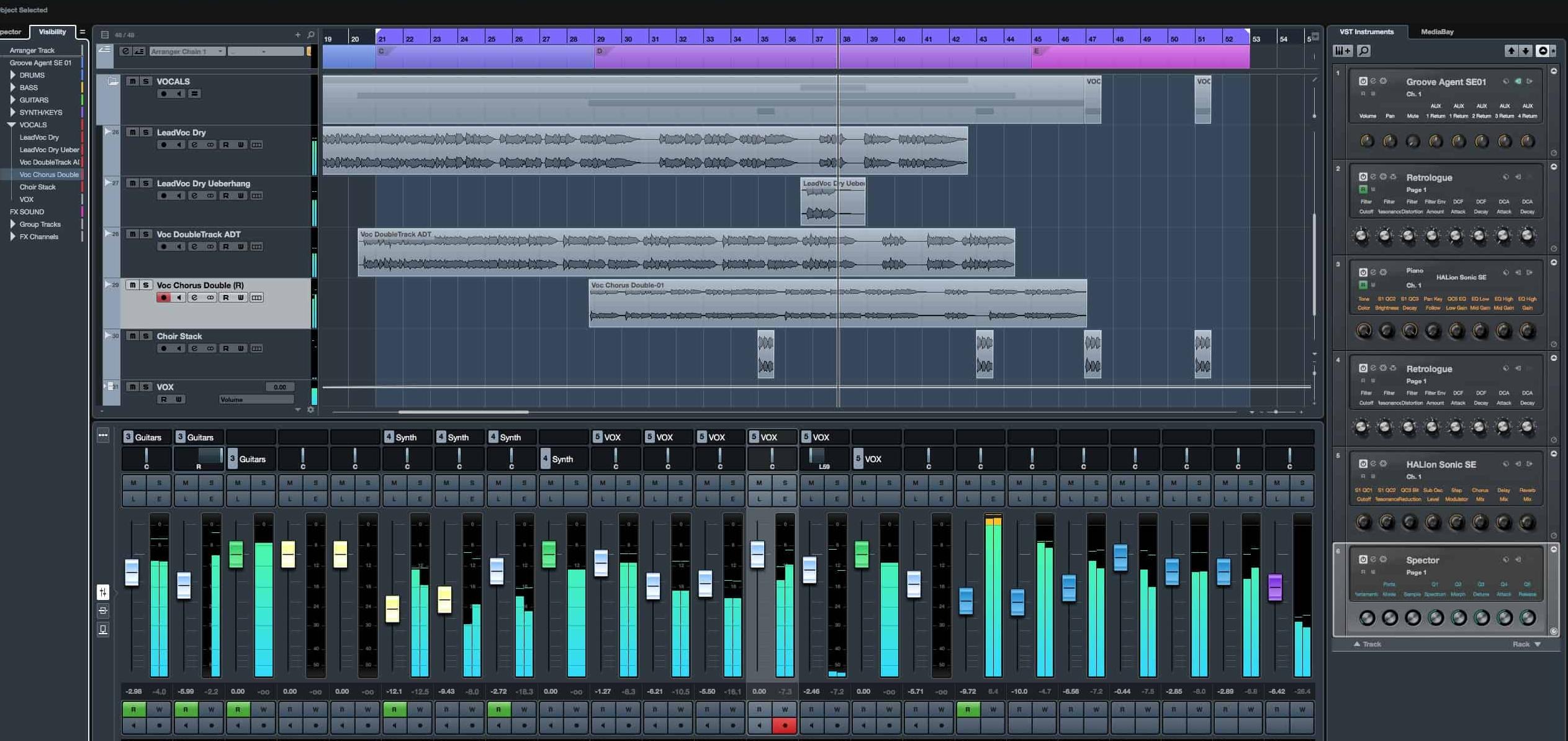Select Choir Stack in visibility list
This screenshot has width=1568, height=741.
point(37,187)
